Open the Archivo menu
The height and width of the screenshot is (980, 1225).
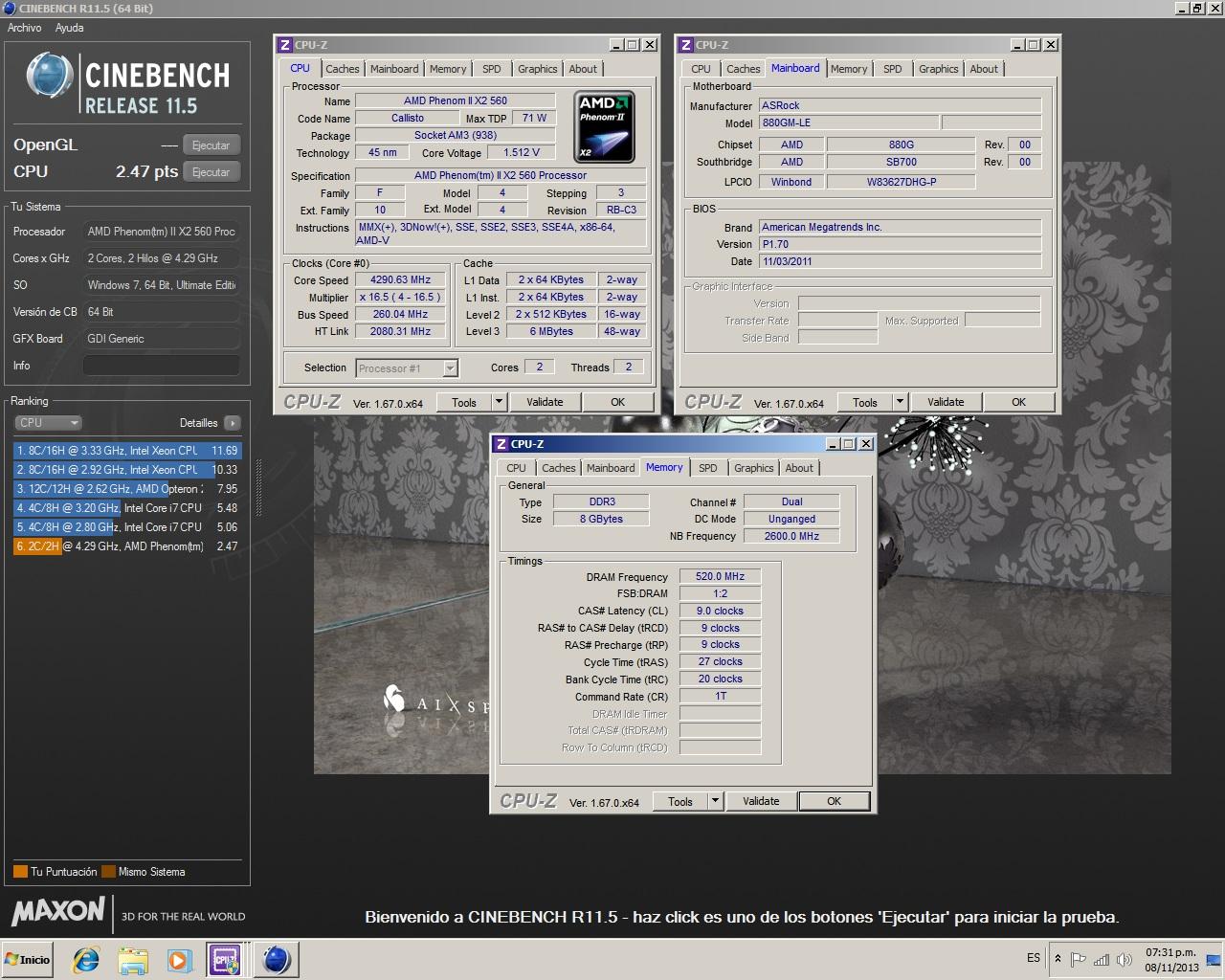[25, 28]
